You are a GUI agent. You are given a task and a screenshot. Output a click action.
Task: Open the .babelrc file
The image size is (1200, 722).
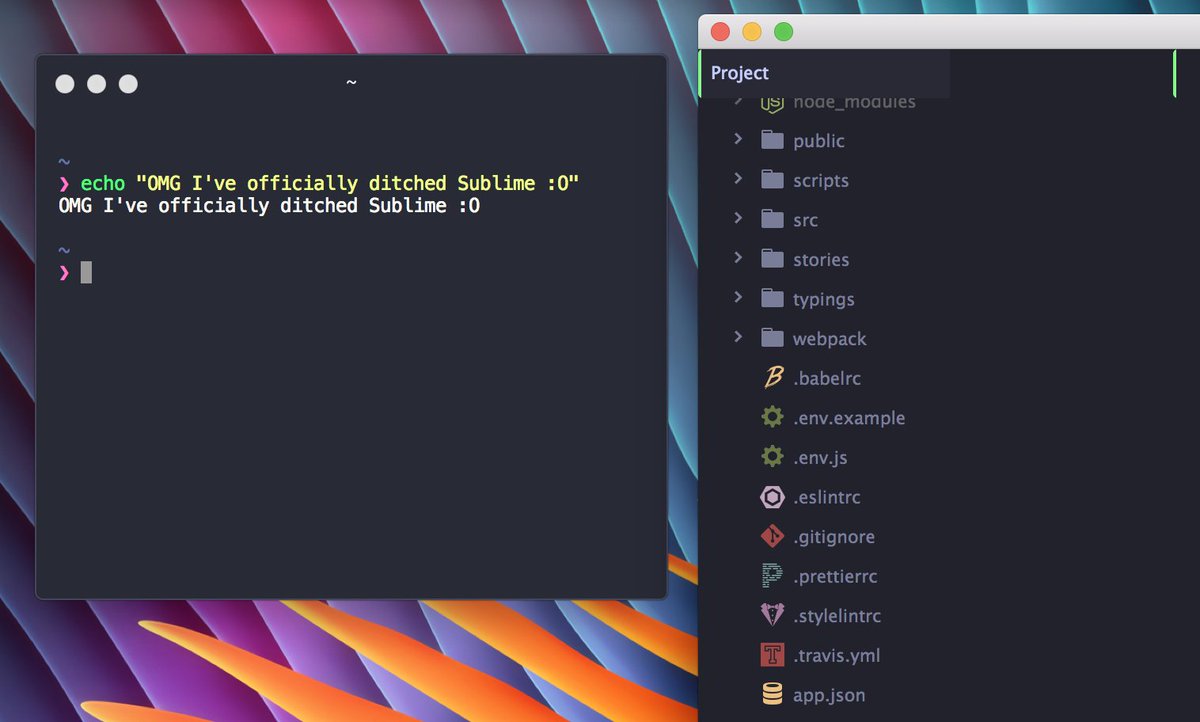pyautogui.click(x=827, y=379)
